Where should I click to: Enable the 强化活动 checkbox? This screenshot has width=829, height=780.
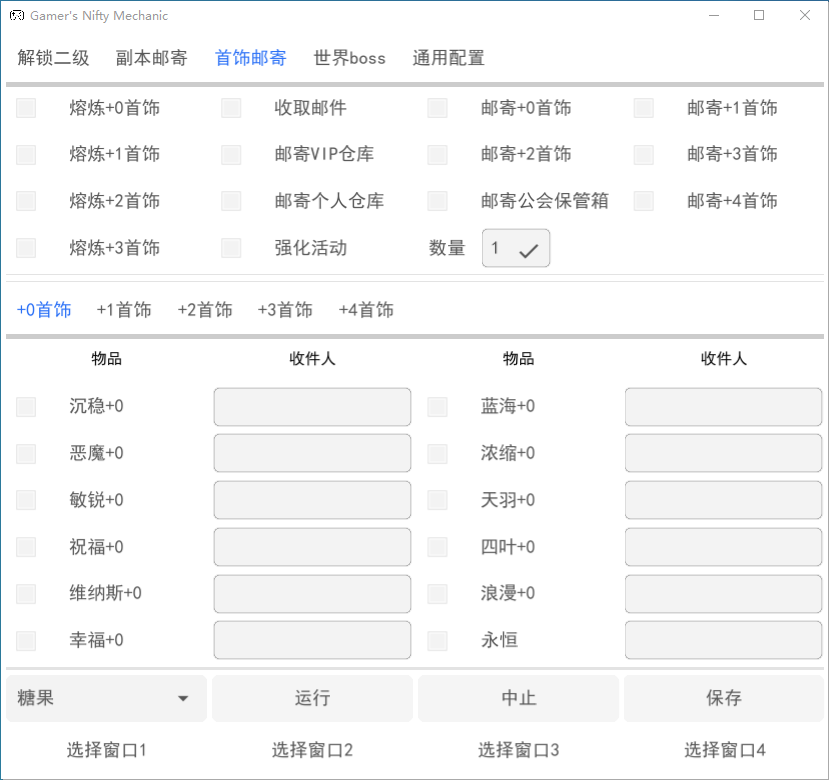[231, 248]
